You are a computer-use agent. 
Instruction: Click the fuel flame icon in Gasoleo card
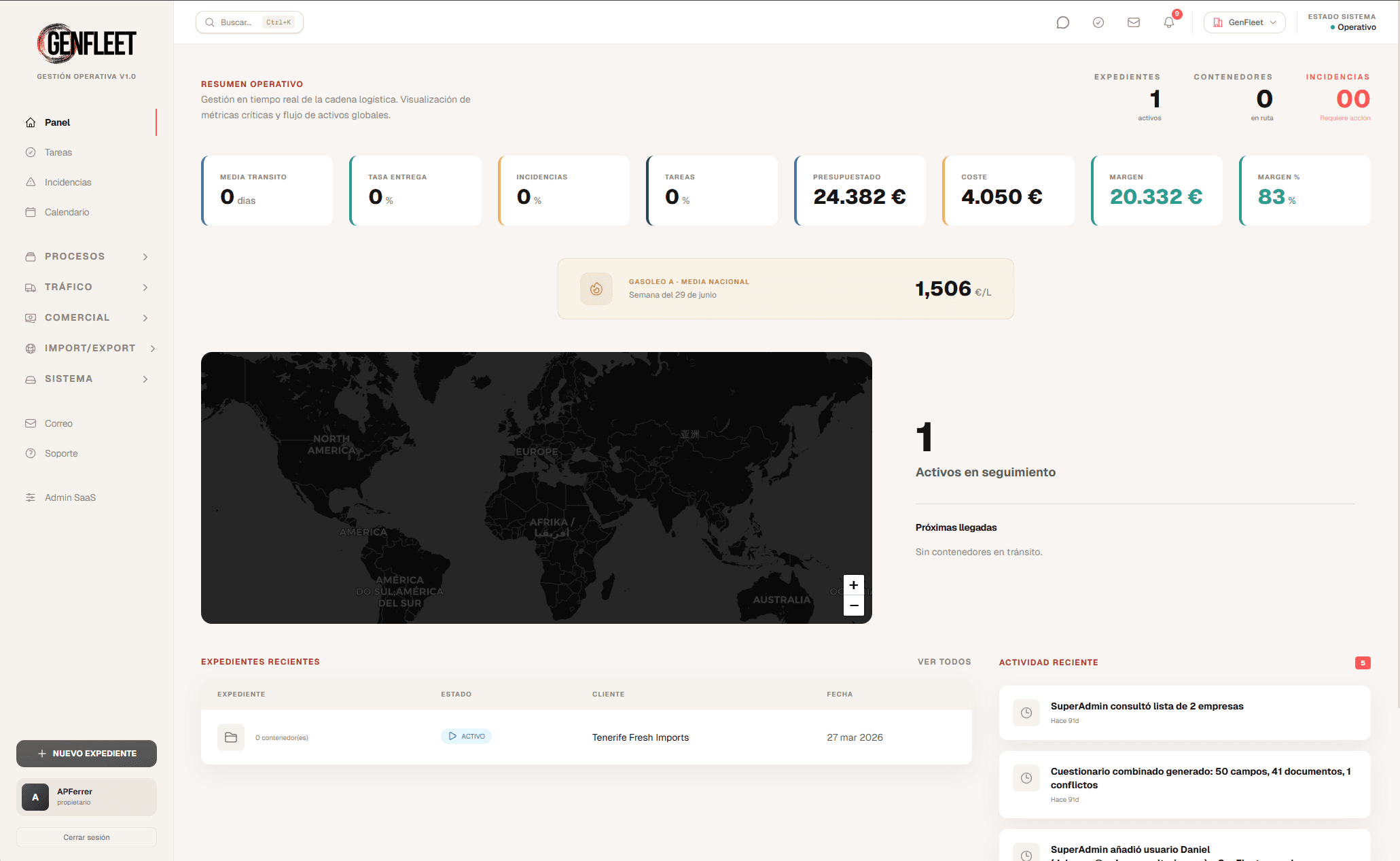pyautogui.click(x=596, y=289)
